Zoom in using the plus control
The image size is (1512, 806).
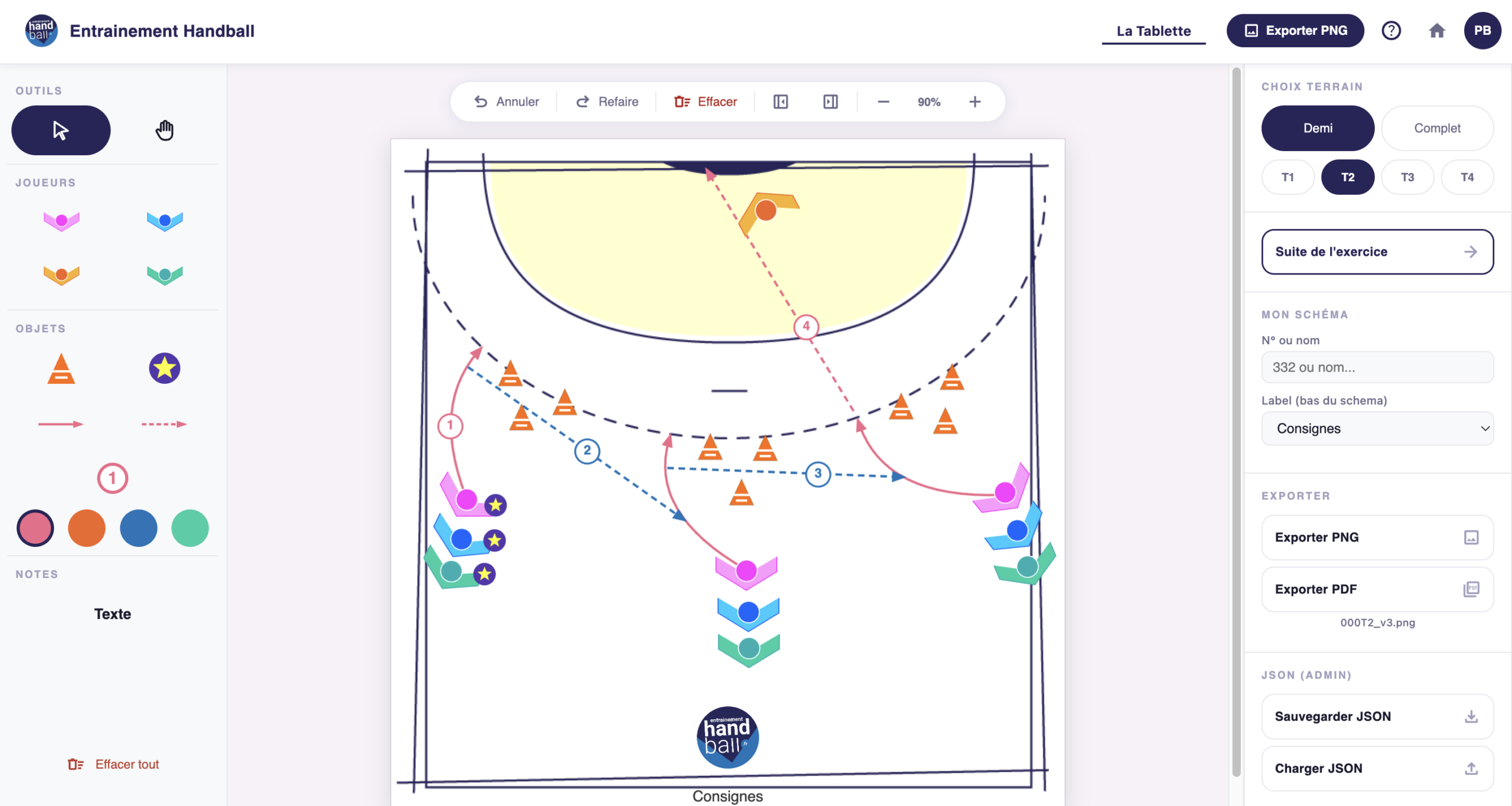pyautogui.click(x=975, y=102)
